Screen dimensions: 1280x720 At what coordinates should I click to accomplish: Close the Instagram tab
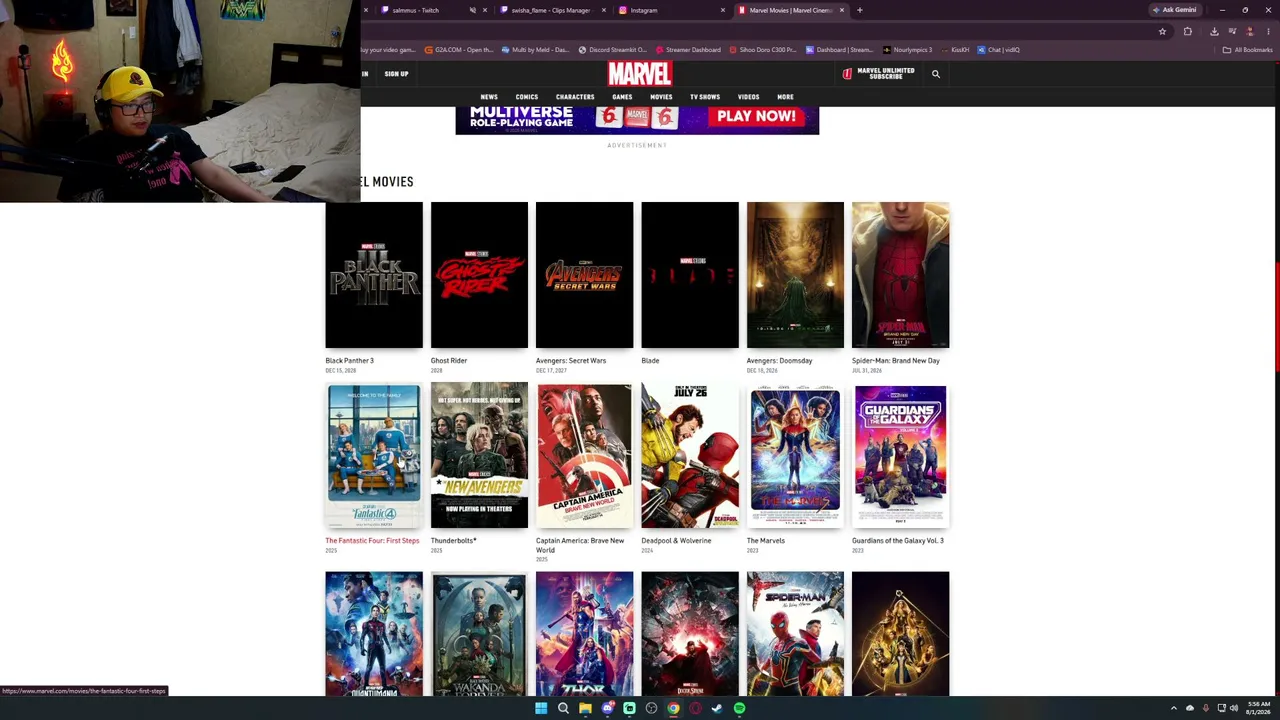[723, 10]
